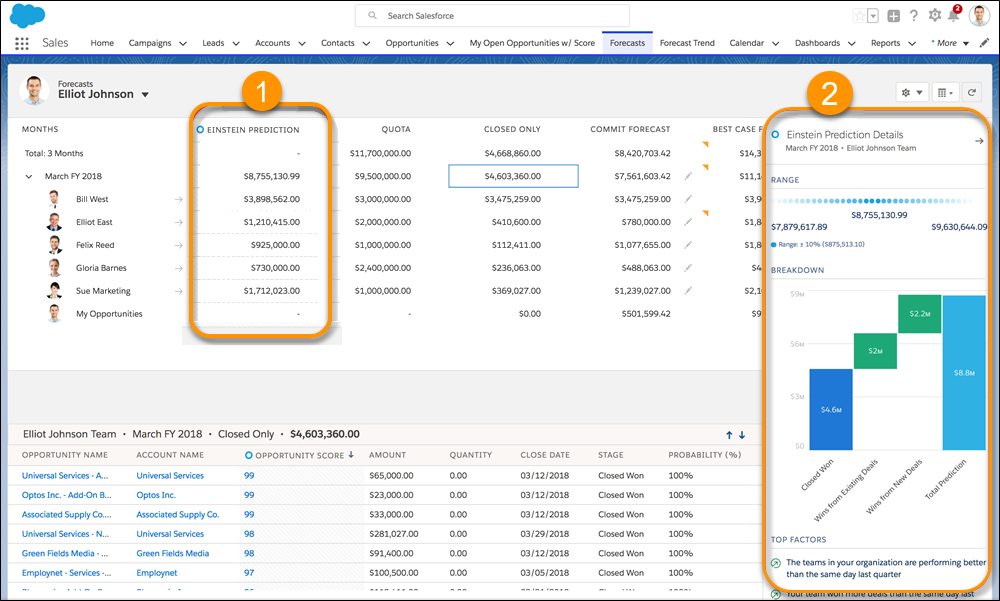The image size is (1000, 601).
Task: Open the user profile avatar menu
Action: (x=979, y=15)
